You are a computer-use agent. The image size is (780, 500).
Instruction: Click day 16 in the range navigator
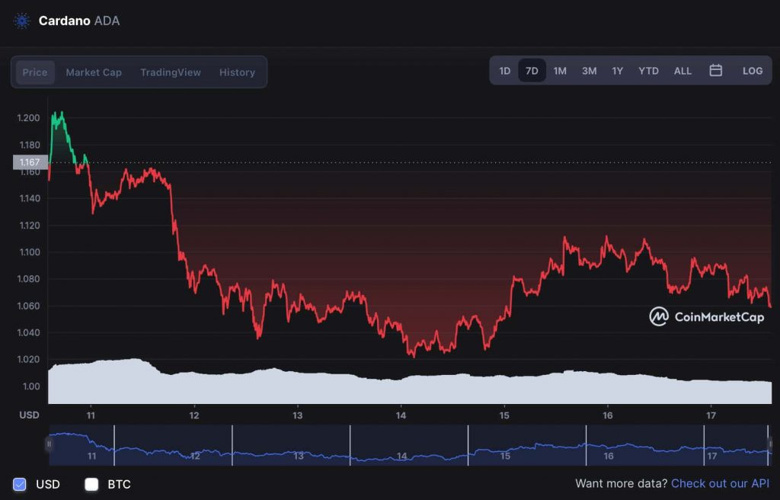pos(608,456)
